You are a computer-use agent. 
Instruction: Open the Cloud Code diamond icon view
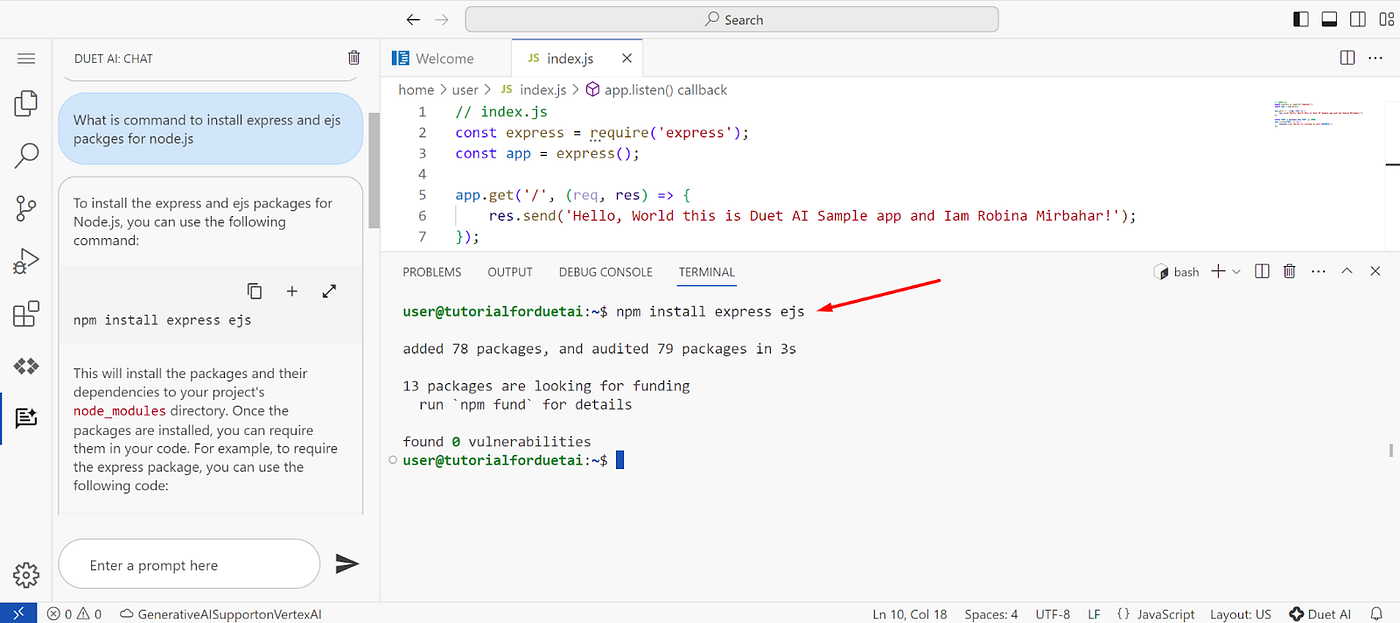[26, 366]
